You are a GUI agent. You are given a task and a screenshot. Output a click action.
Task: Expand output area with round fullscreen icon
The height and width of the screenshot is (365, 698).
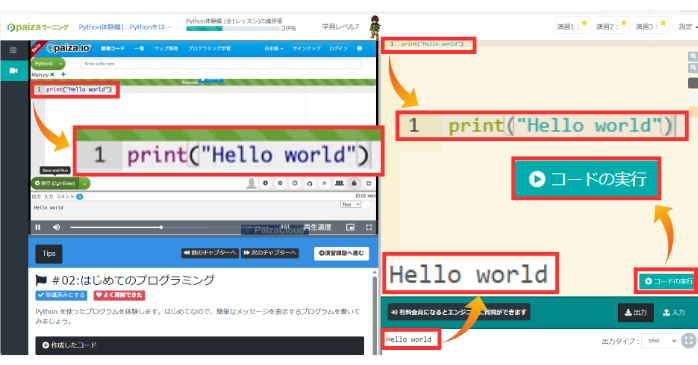click(x=688, y=341)
